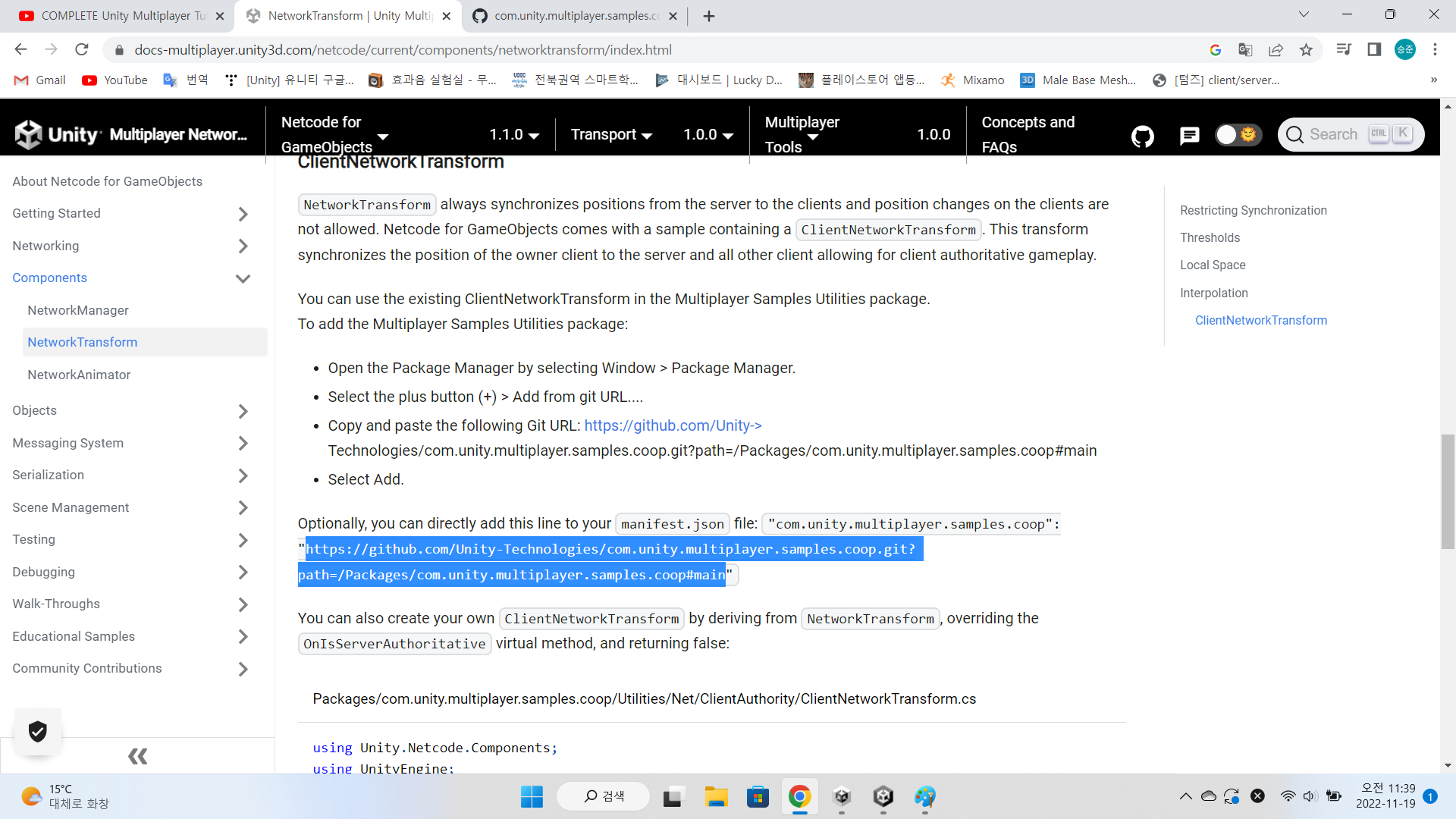Open the Windows Start menu
Image resolution: width=1456 pixels, height=819 pixels.
(532, 796)
